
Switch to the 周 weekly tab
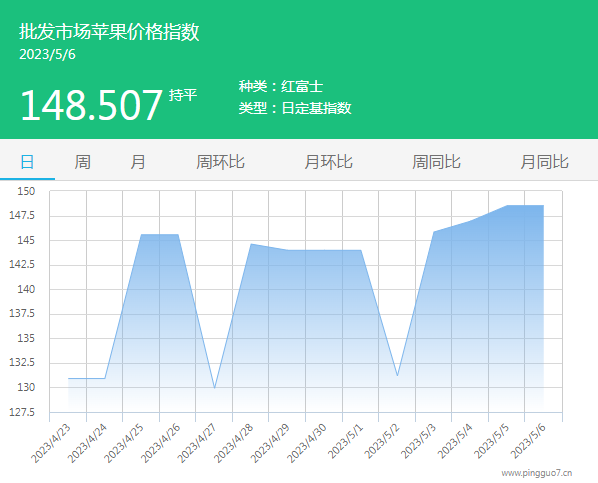[x=82, y=162]
